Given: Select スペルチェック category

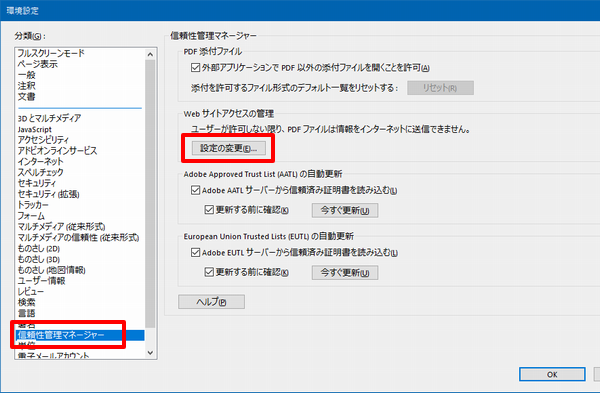Looking at the screenshot, I should tap(40, 172).
